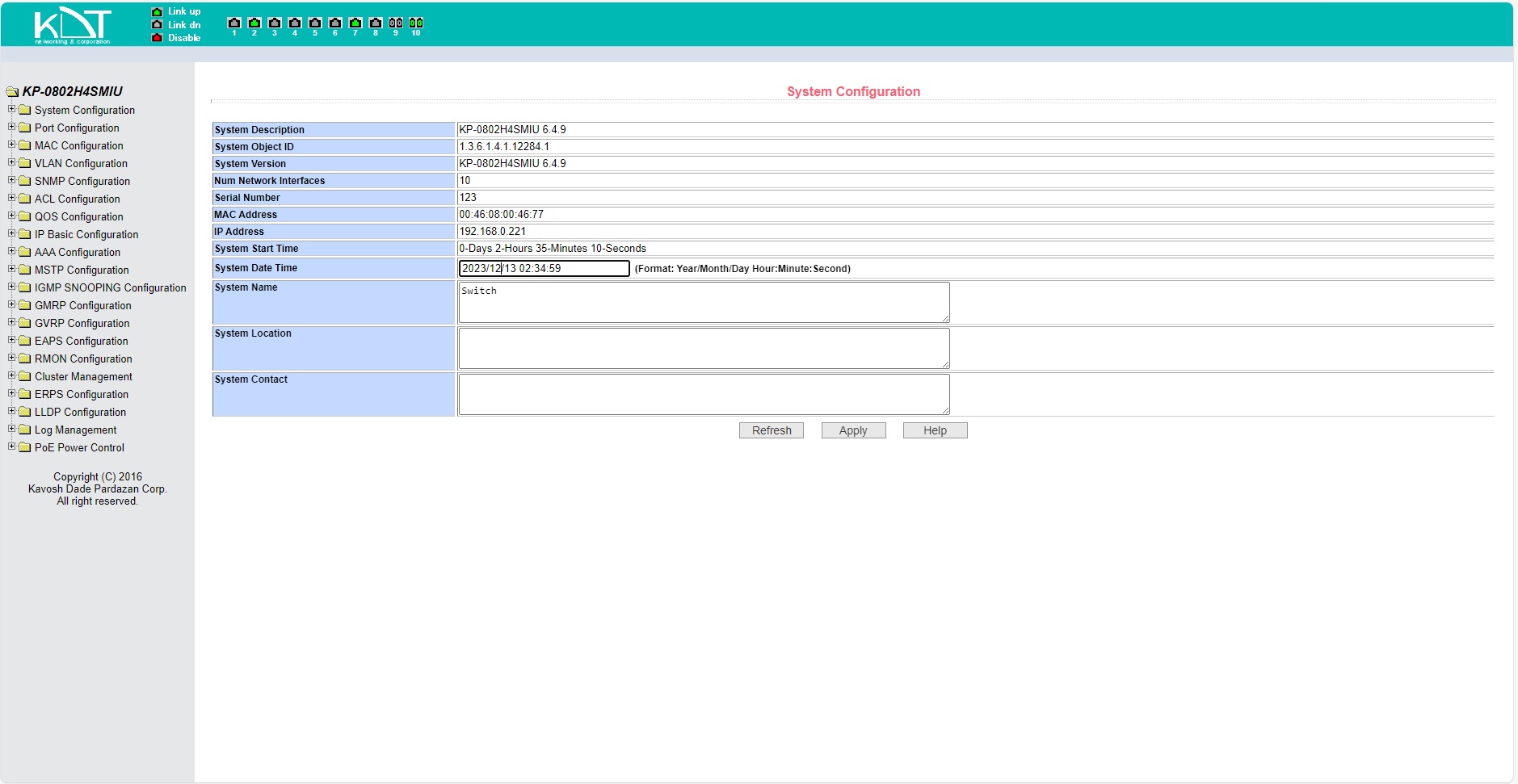Expand the Log Management node
The image size is (1518, 784).
(x=11, y=429)
